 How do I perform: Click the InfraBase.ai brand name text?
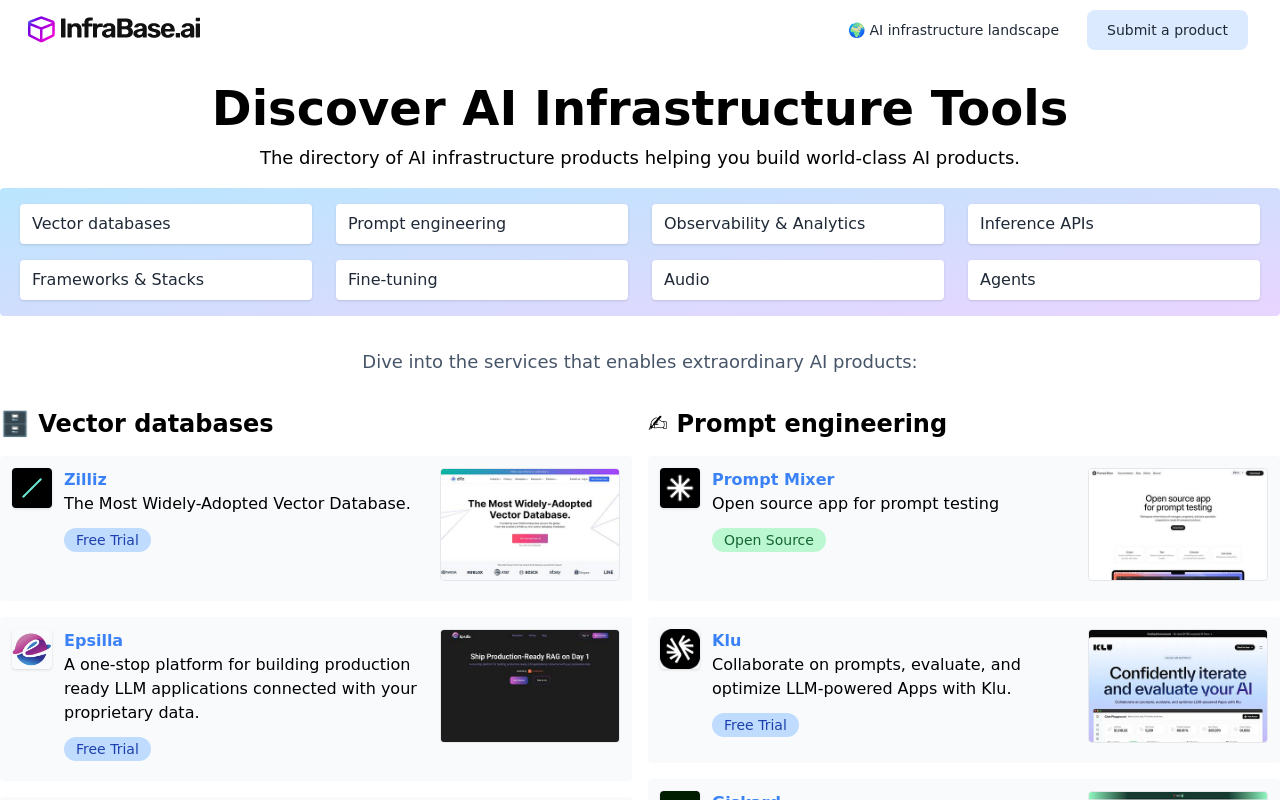click(130, 29)
